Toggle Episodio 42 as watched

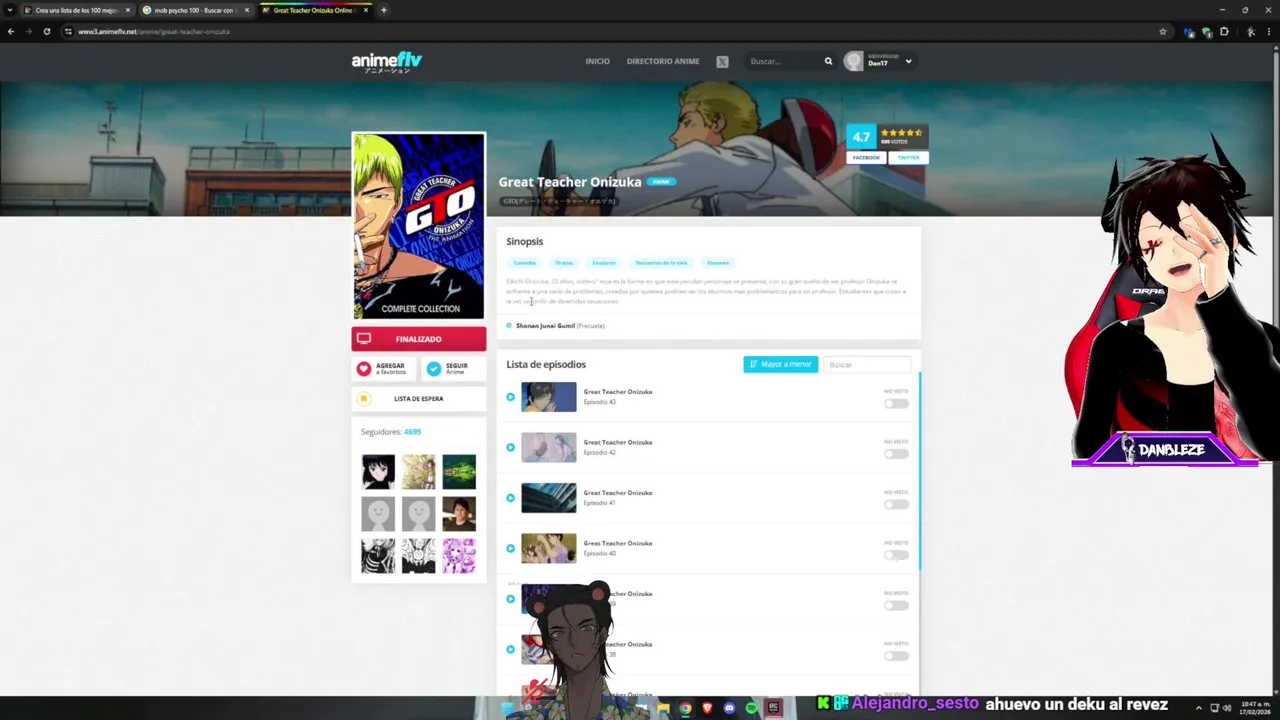pyautogui.click(x=896, y=454)
